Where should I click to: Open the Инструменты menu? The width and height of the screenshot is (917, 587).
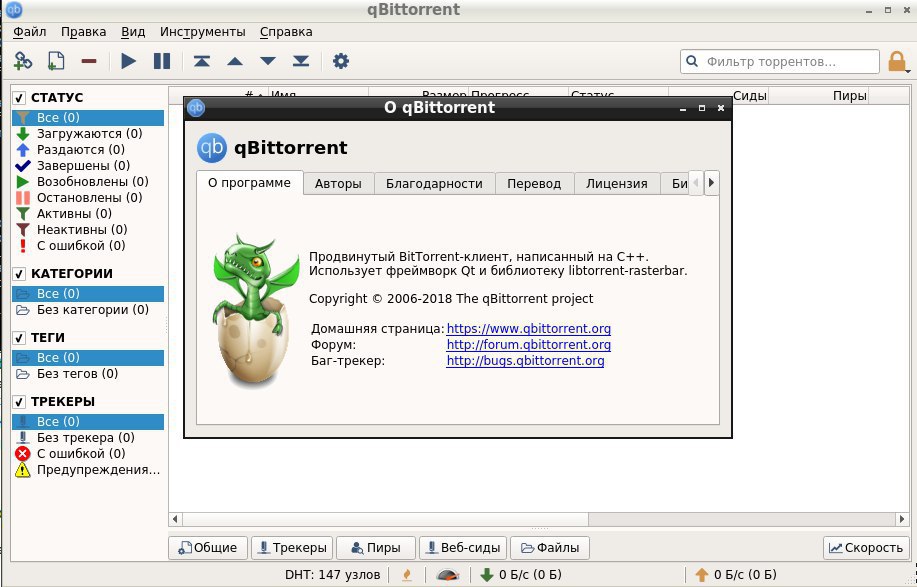(x=203, y=32)
